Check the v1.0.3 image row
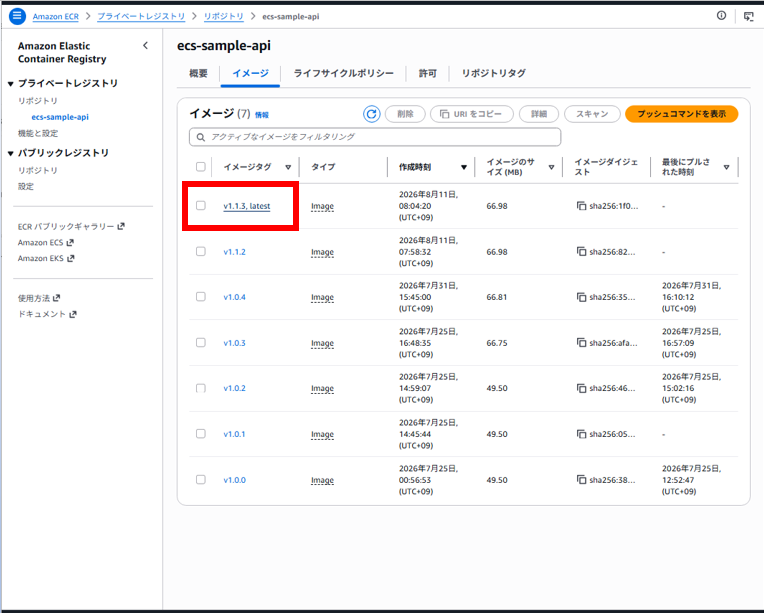 (x=201, y=342)
